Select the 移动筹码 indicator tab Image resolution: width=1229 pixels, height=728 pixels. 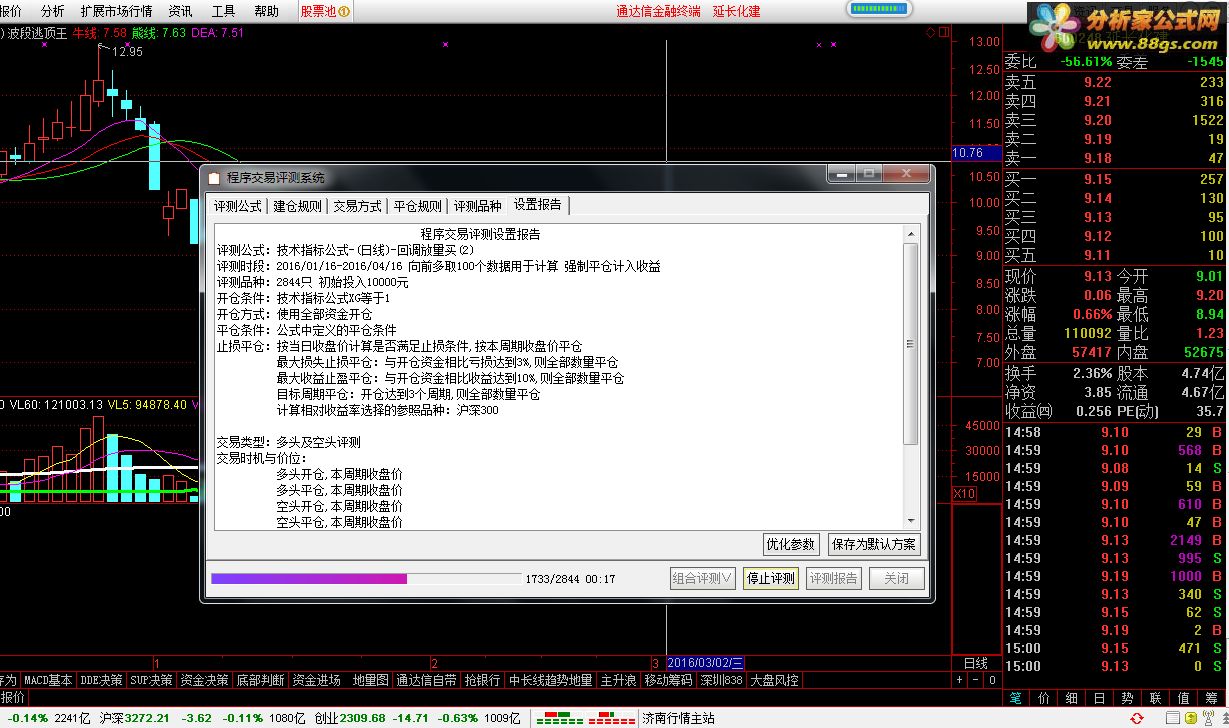click(669, 680)
